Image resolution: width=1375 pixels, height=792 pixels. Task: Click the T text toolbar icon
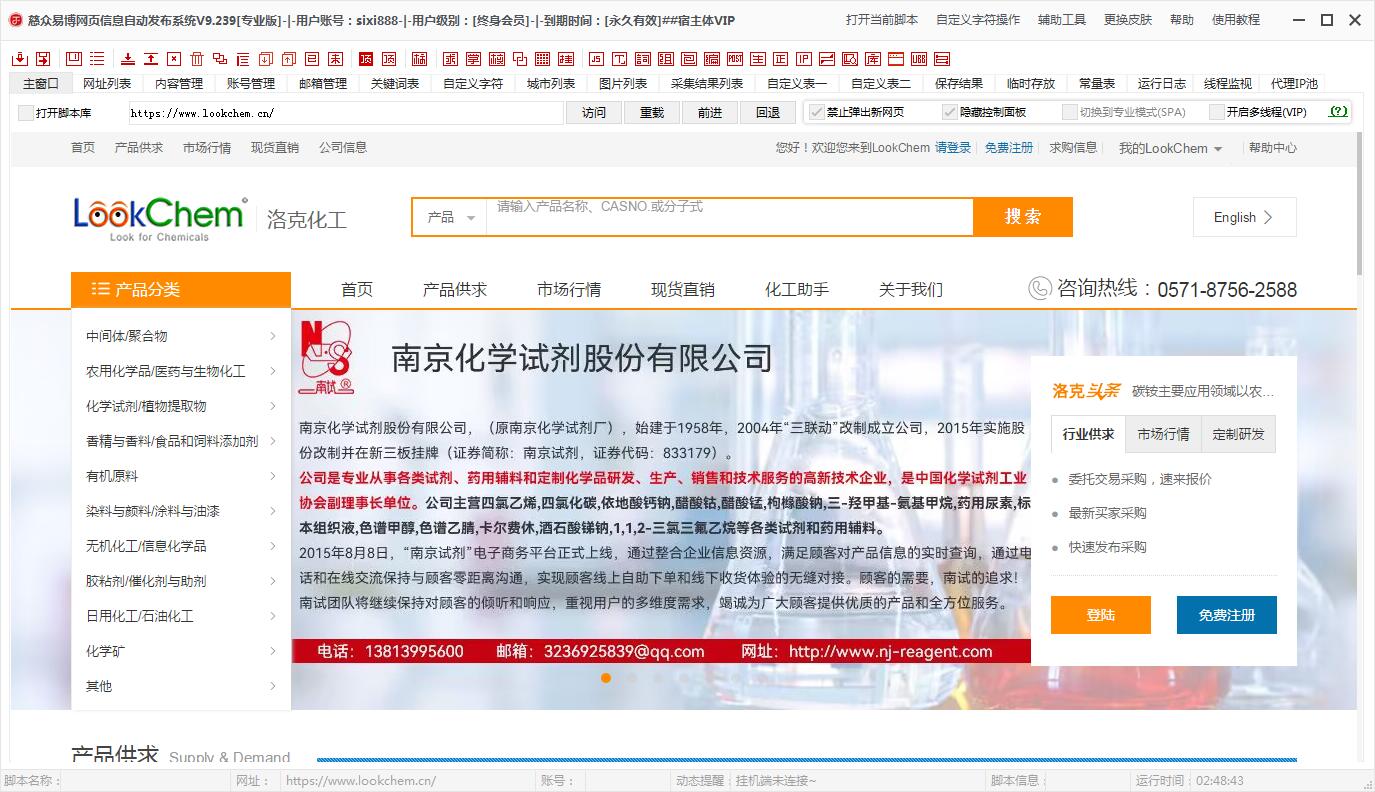point(619,59)
